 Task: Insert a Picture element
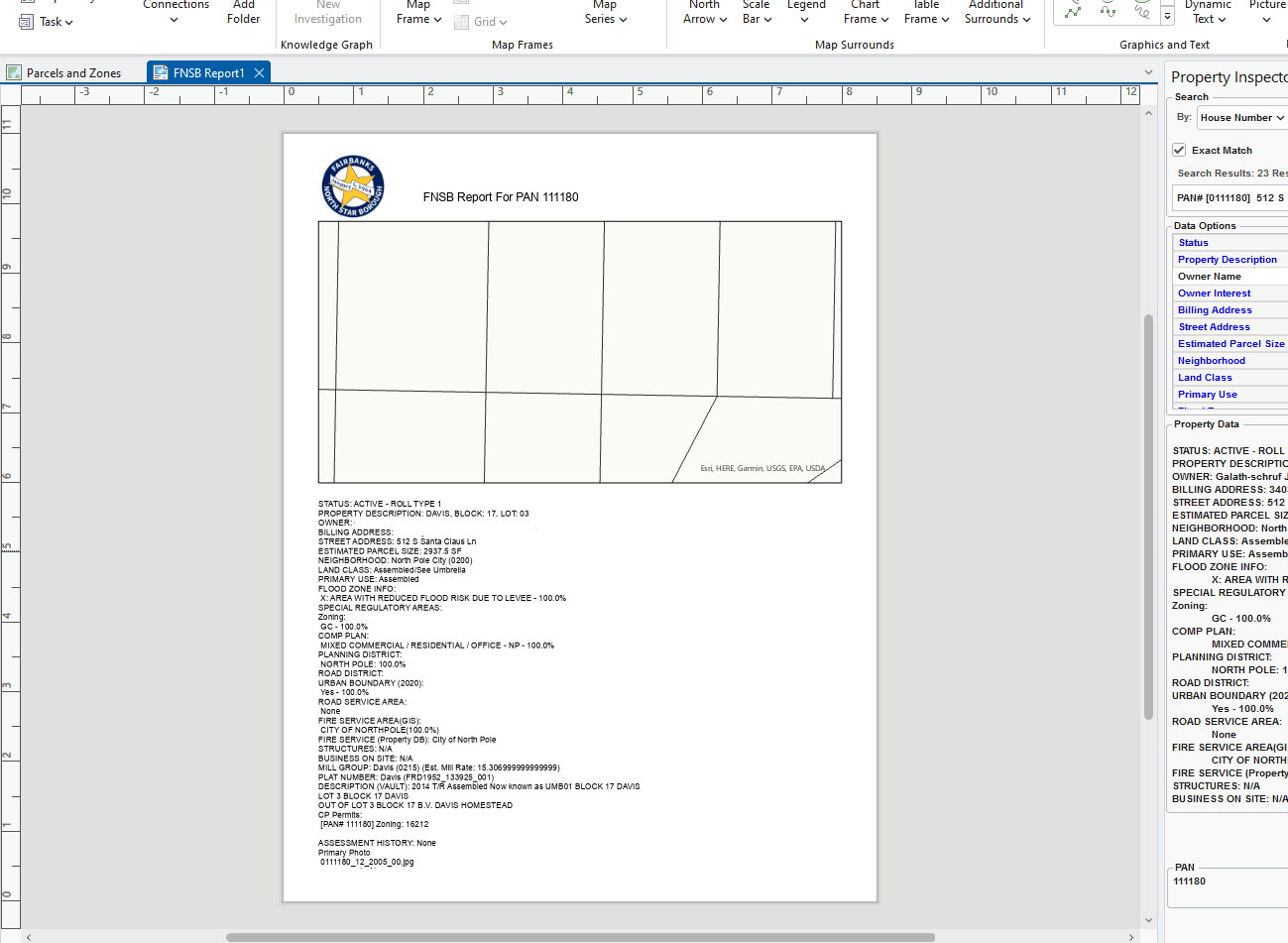pos(1266,13)
